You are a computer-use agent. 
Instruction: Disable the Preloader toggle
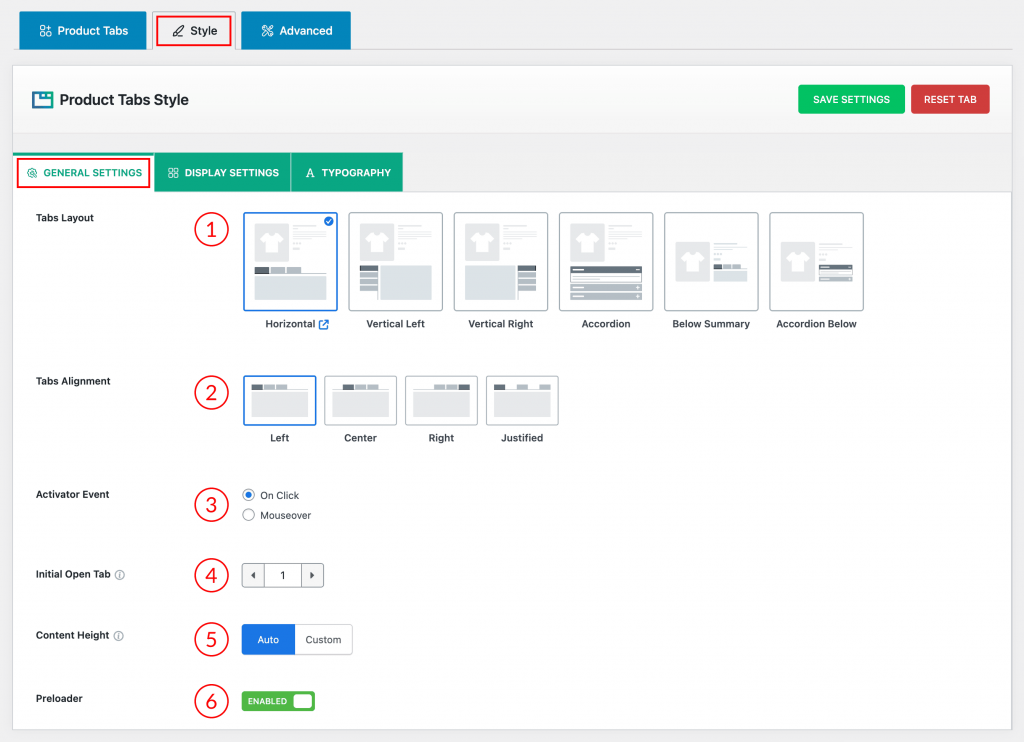pos(278,701)
